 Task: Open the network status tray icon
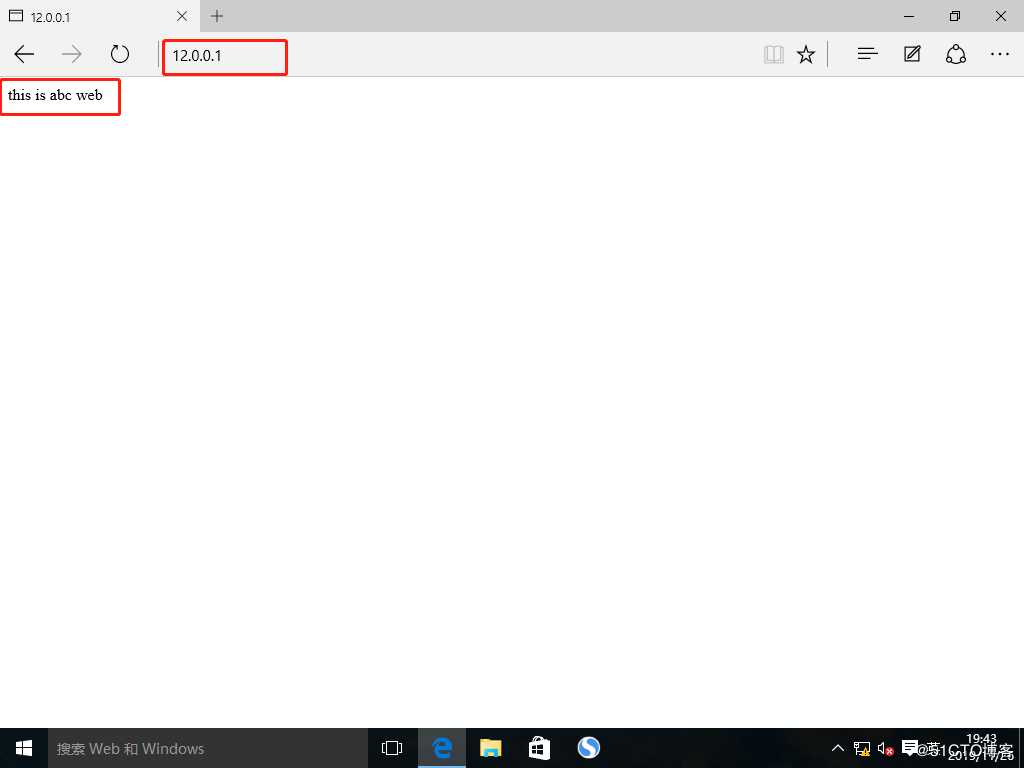point(862,748)
